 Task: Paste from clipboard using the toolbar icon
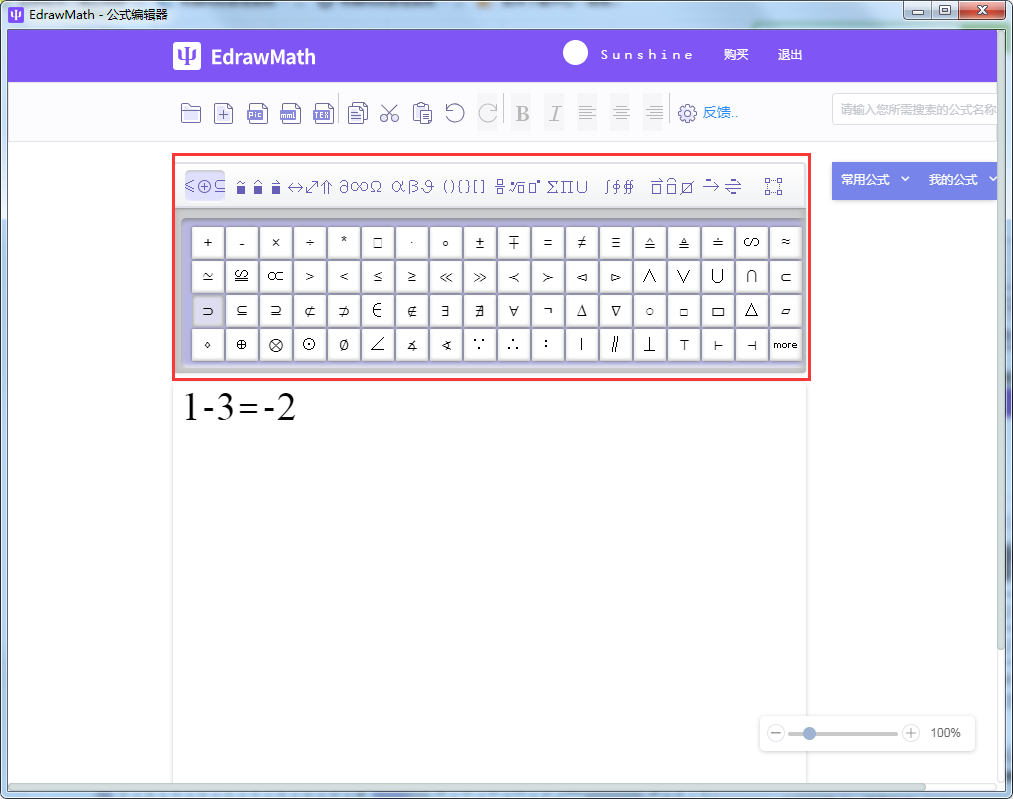click(x=422, y=113)
